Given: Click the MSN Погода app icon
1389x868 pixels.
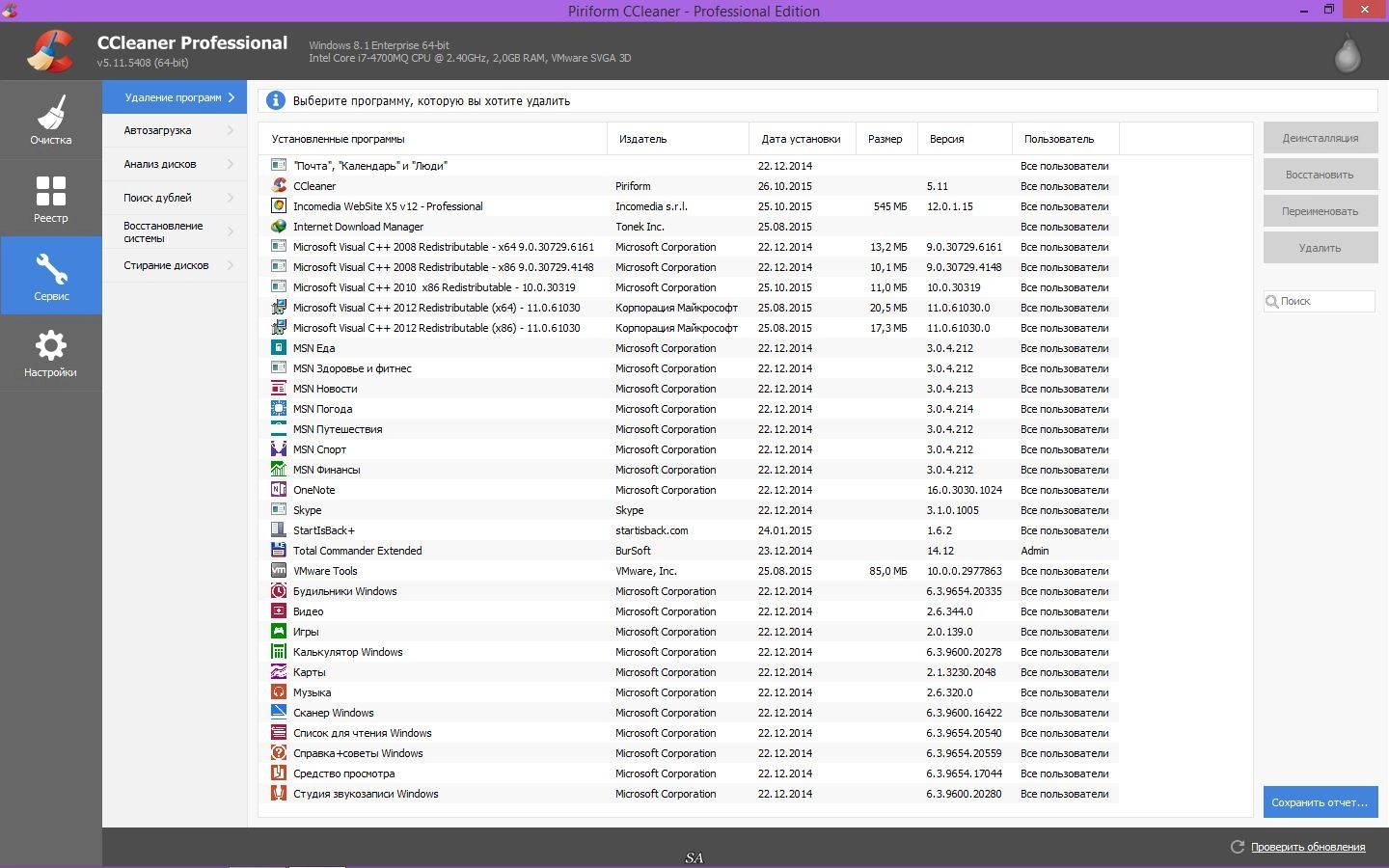Looking at the screenshot, I should coord(279,408).
